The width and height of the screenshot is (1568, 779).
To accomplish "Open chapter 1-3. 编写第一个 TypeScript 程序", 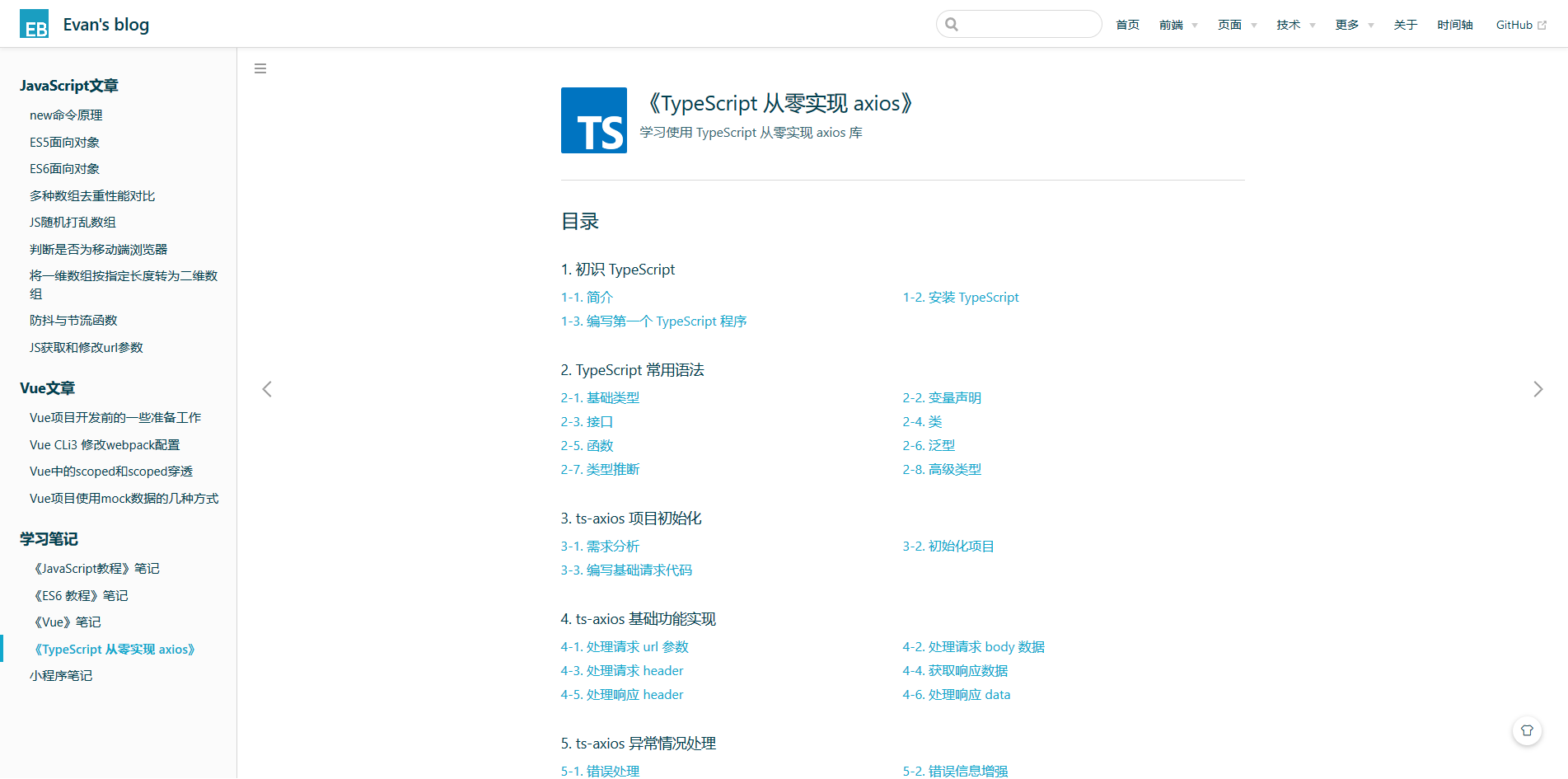I will click(x=653, y=321).
